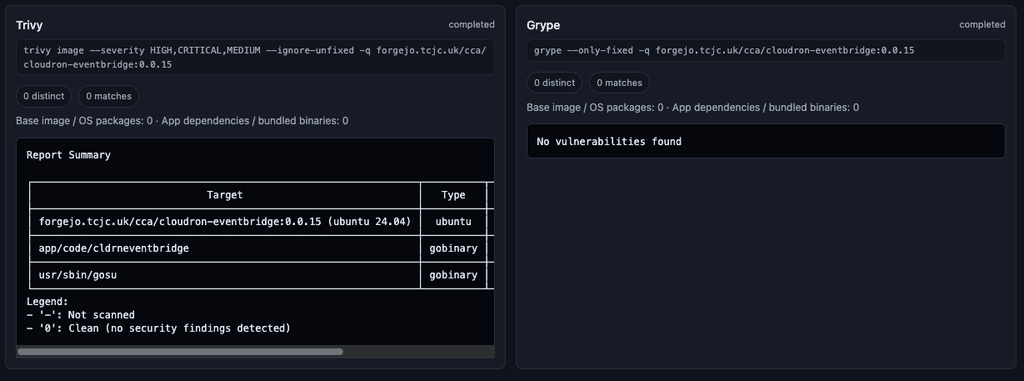This screenshot has width=1024, height=381.
Task: Select the grype --only-fixed command box
Action: pyautogui.click(x=766, y=50)
